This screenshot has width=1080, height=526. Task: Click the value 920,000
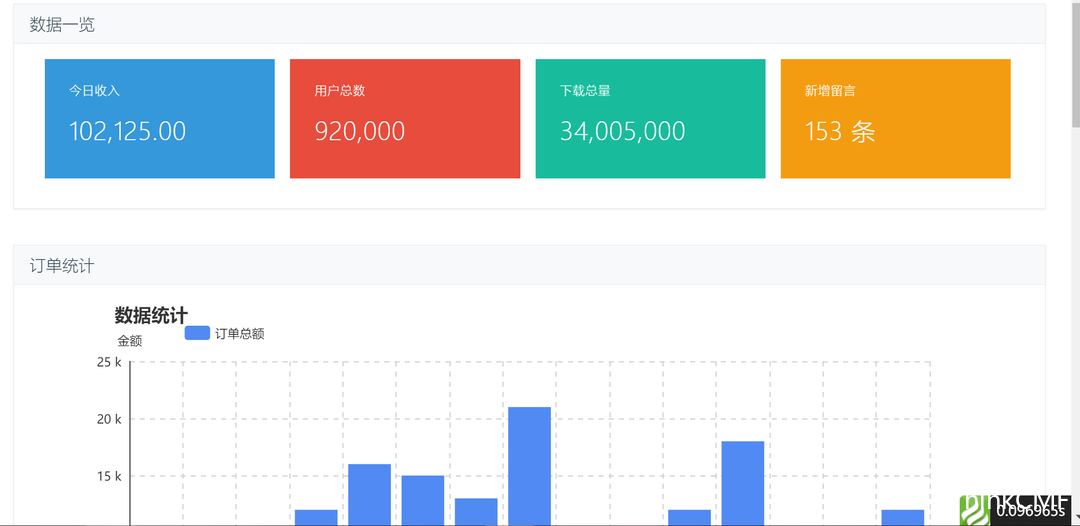pyautogui.click(x=360, y=131)
